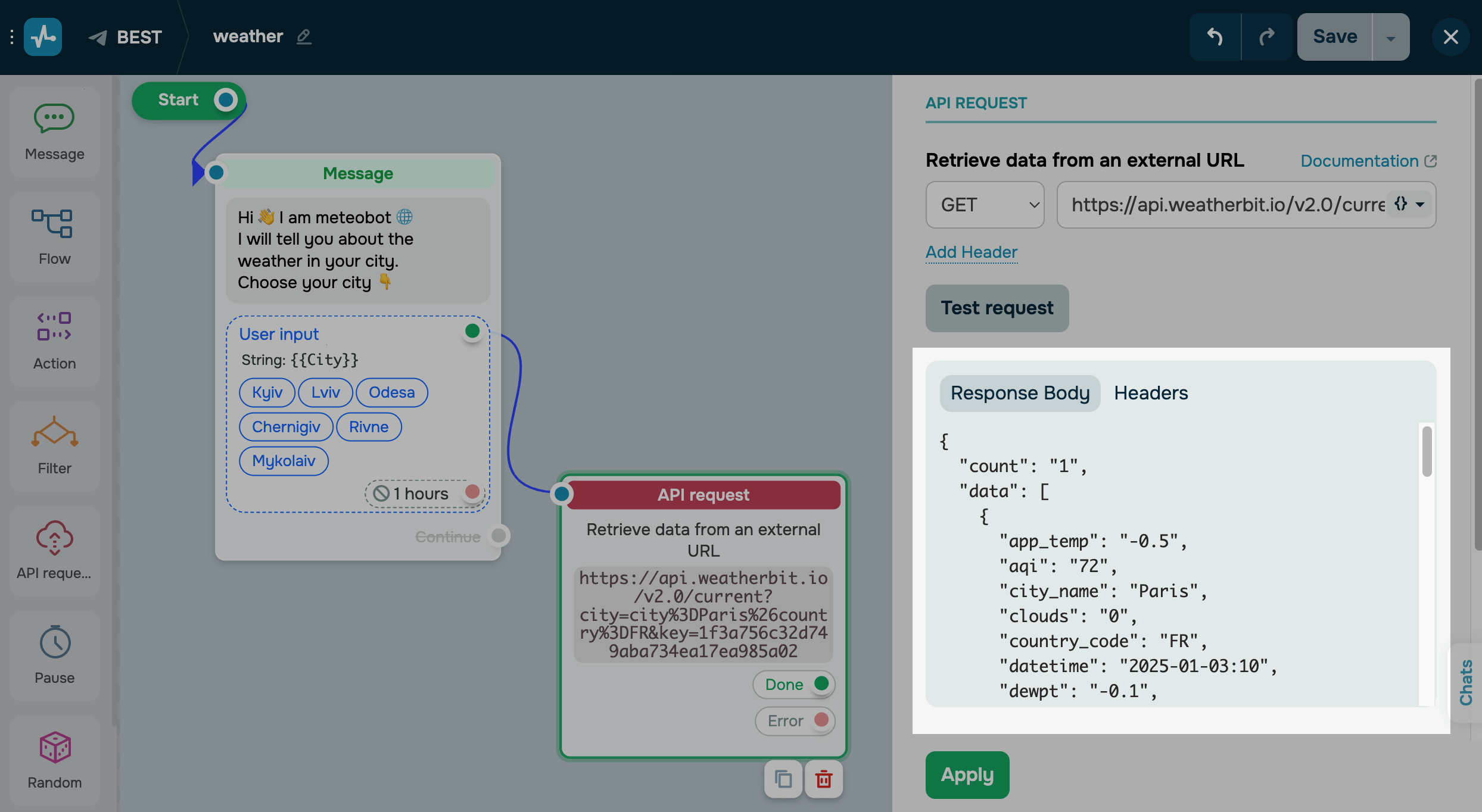Switch to the Headers tab
Viewport: 1482px width, 812px height.
coord(1151,393)
